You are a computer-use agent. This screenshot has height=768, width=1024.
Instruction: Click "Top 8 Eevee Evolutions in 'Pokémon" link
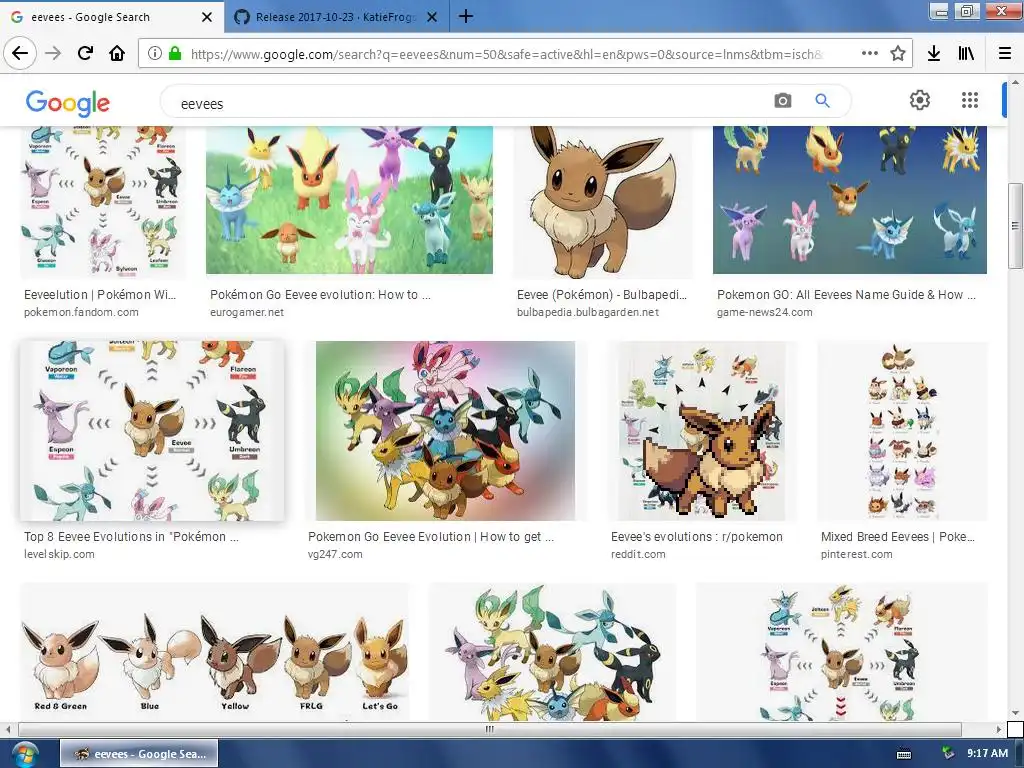131,537
